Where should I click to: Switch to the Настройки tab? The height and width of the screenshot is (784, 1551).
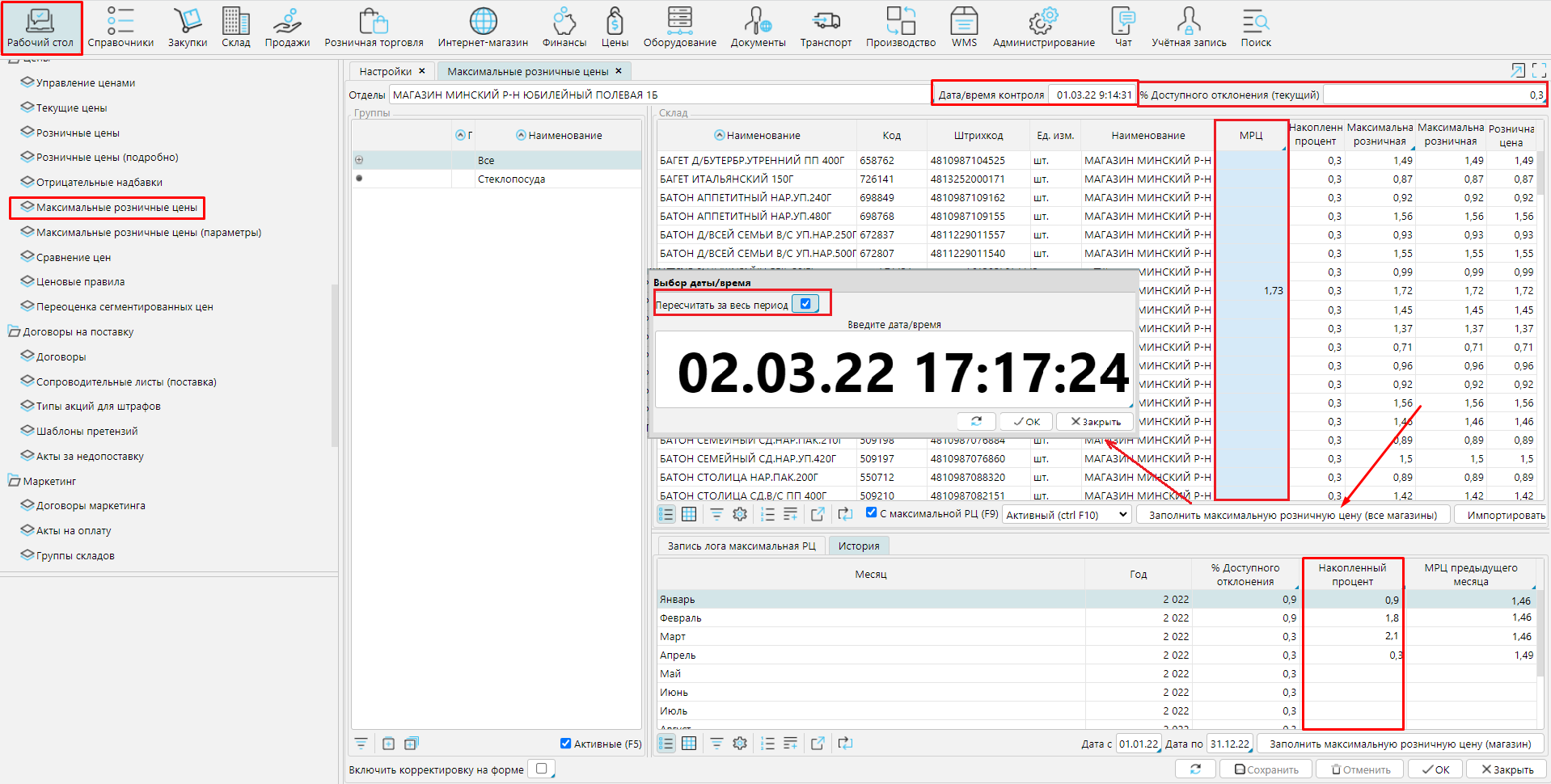385,71
